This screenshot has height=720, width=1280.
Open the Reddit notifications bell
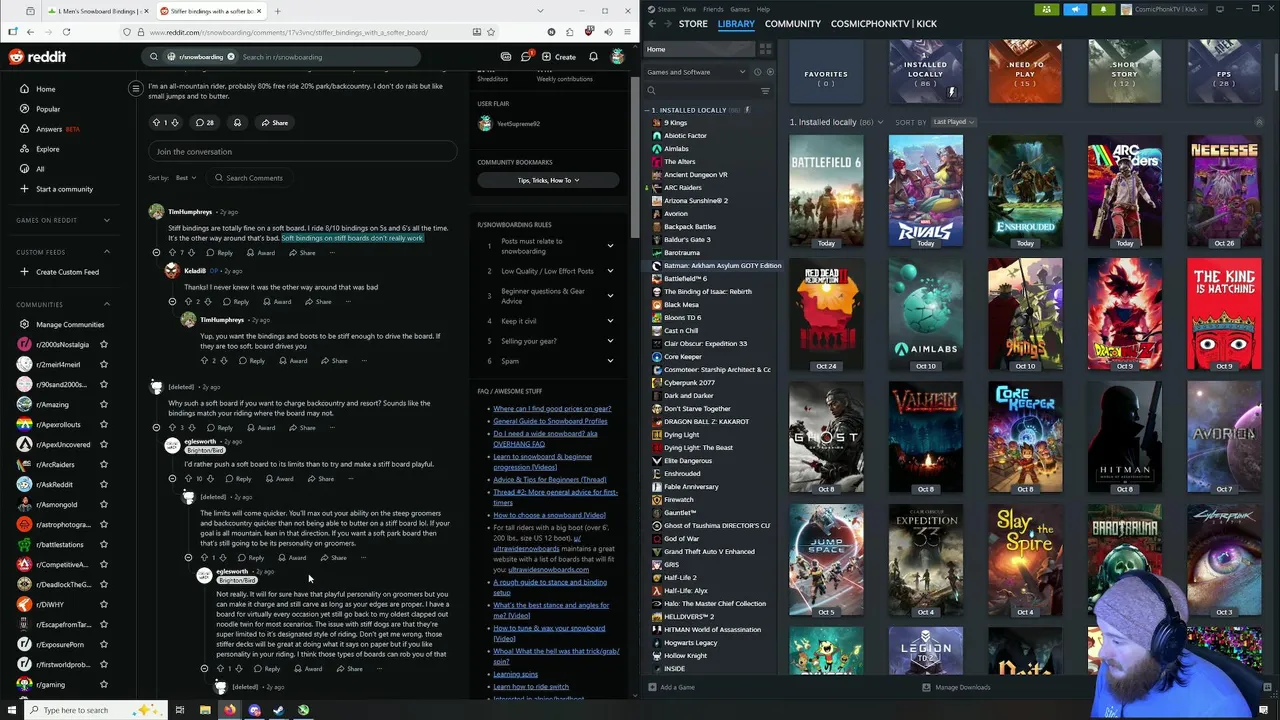(593, 57)
